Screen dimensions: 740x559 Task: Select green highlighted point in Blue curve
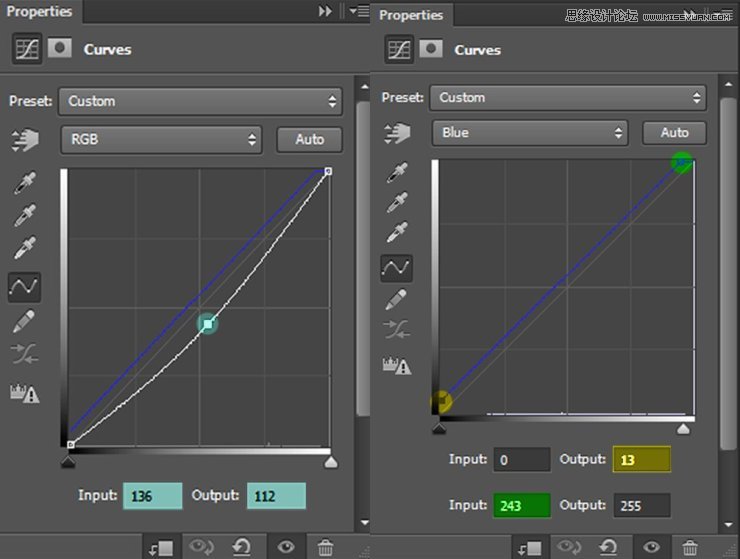pos(681,162)
